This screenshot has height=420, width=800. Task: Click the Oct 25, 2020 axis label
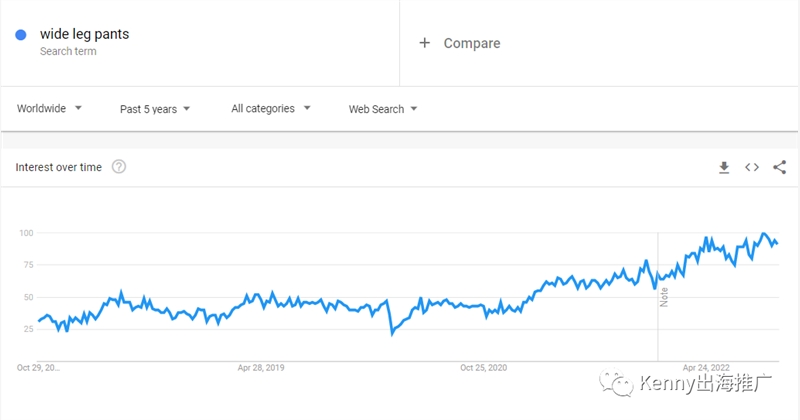pyautogui.click(x=483, y=367)
